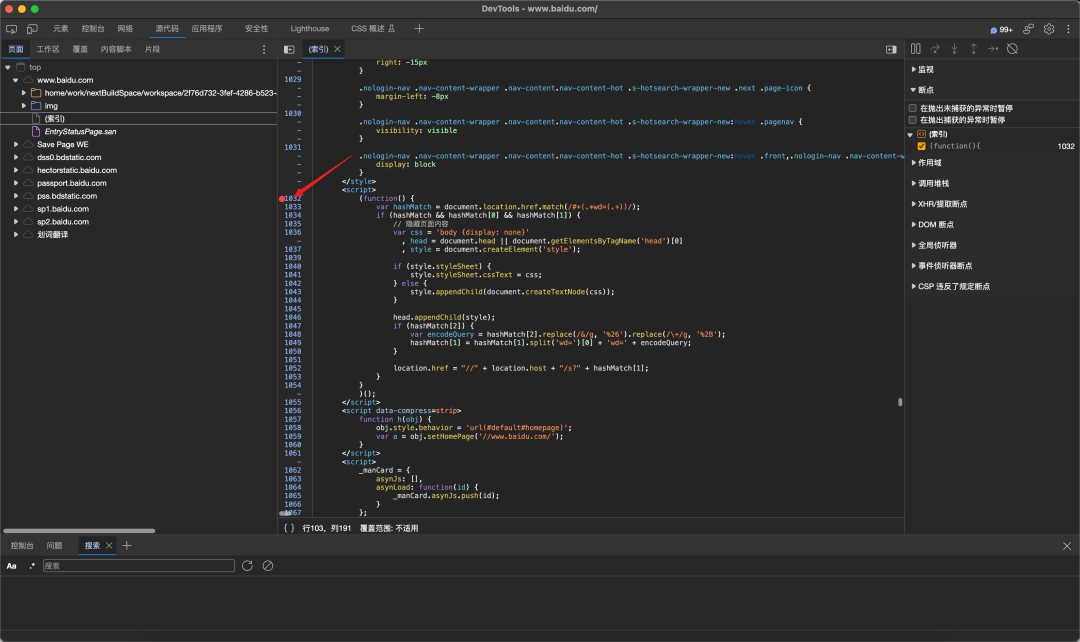Click the step over next function icon

point(935,48)
